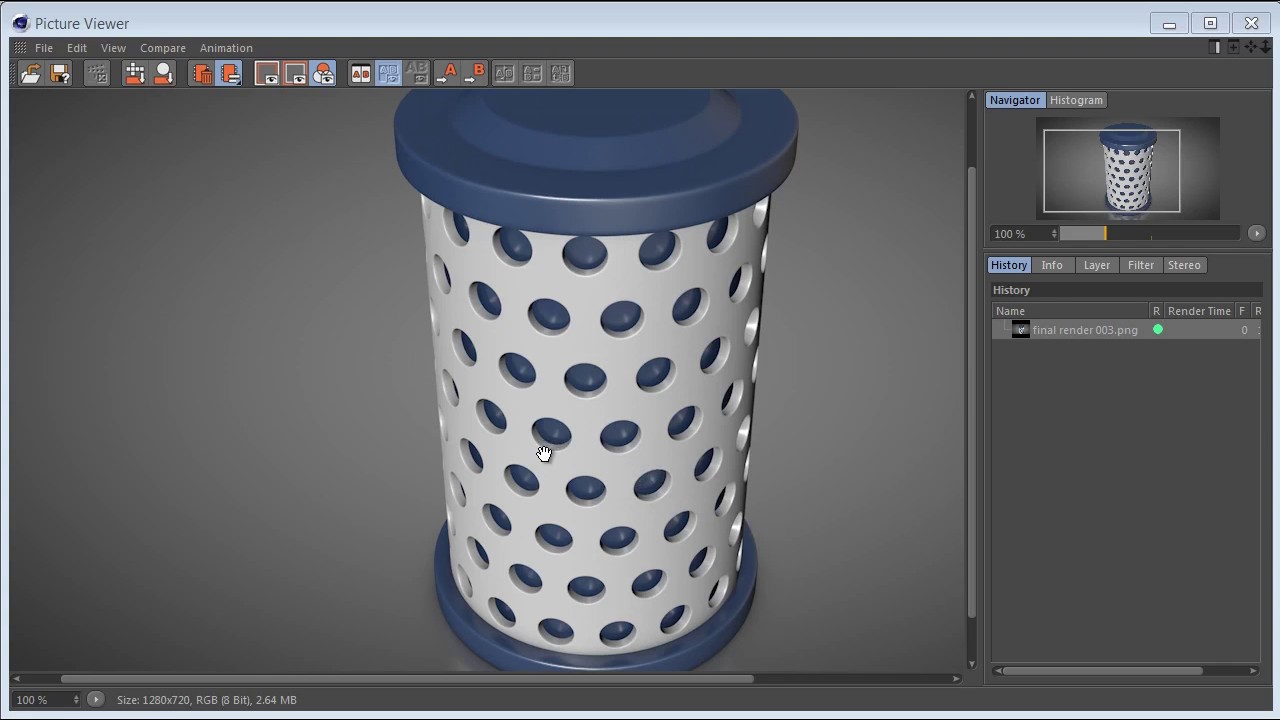The image size is (1280, 720).
Task: Toggle the color-channels eye icon
Action: point(323,73)
